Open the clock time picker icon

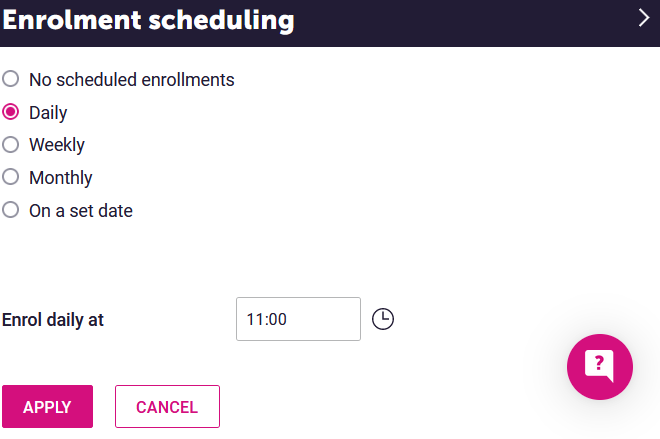tap(383, 319)
